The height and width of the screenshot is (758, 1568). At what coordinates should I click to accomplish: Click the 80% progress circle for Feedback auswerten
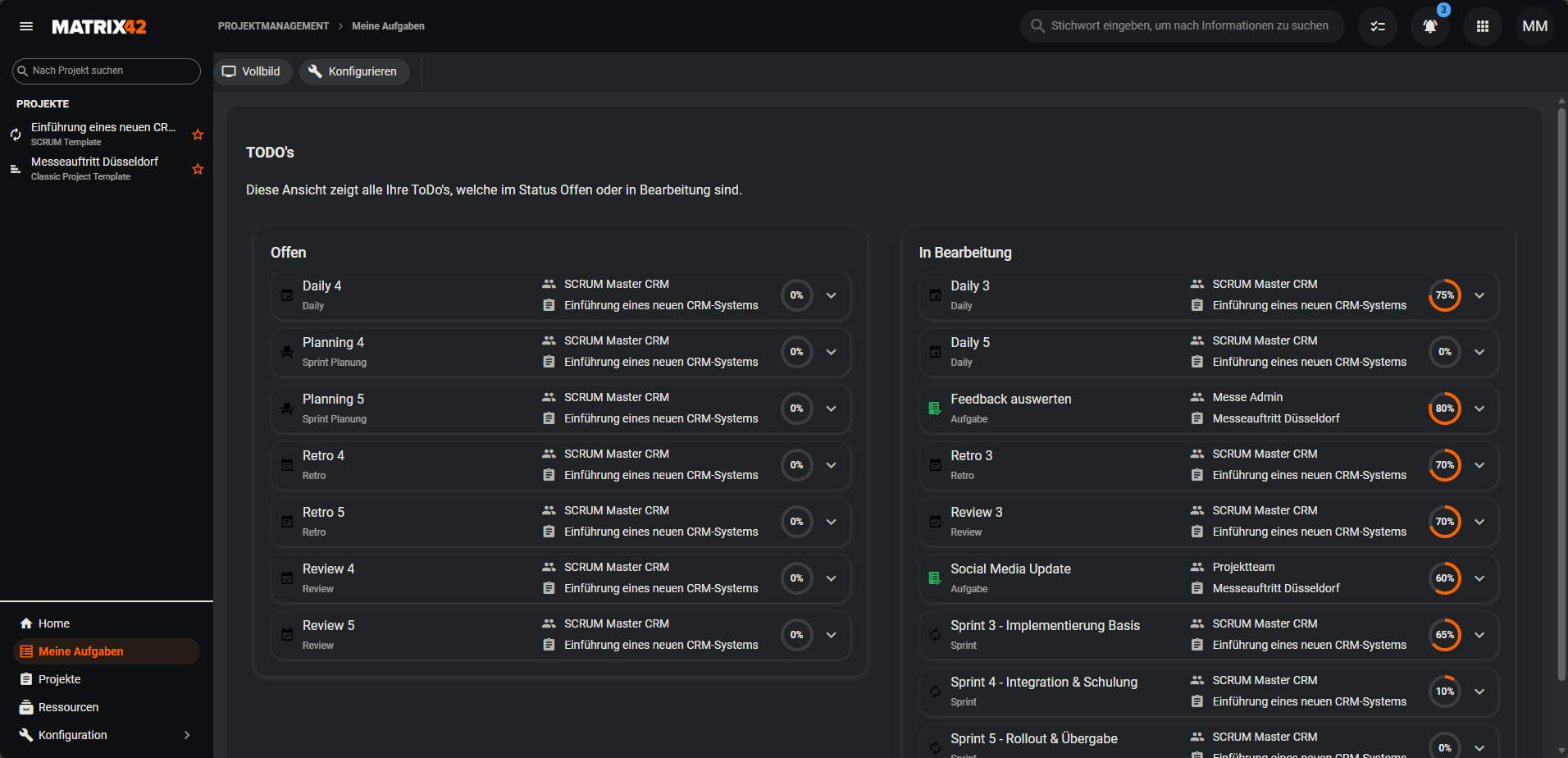point(1444,409)
